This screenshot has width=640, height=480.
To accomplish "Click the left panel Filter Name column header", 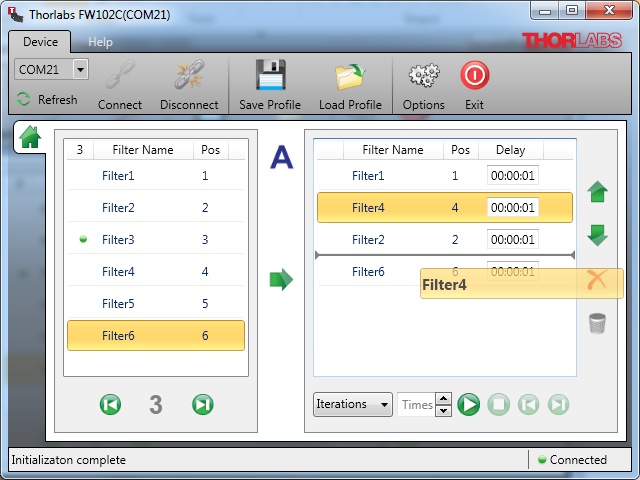I will click(x=143, y=150).
